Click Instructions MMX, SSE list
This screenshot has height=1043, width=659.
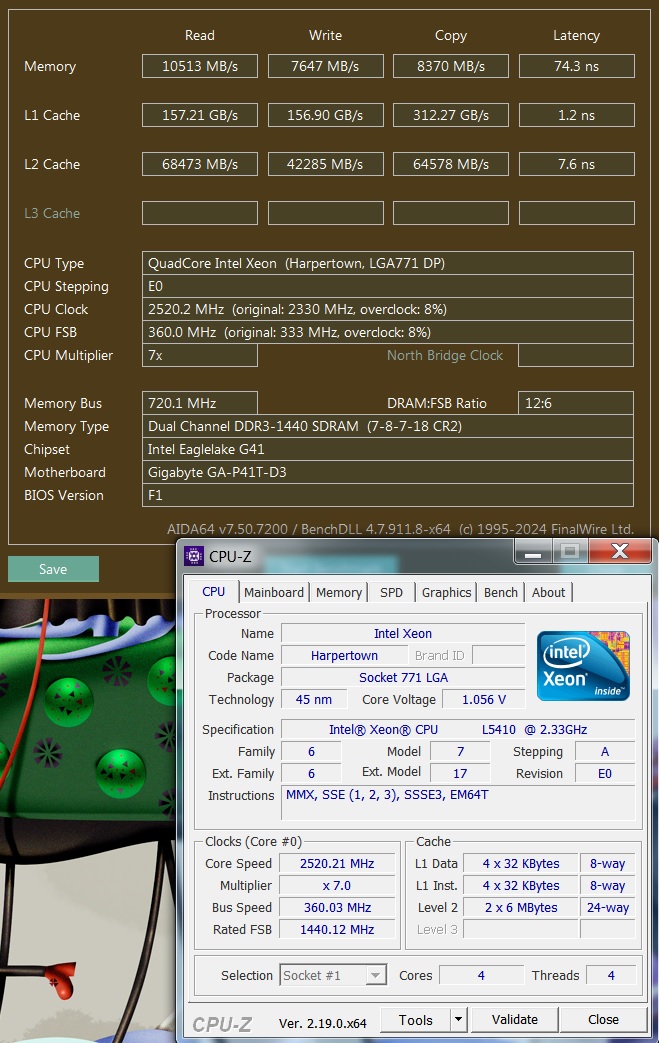(x=458, y=803)
